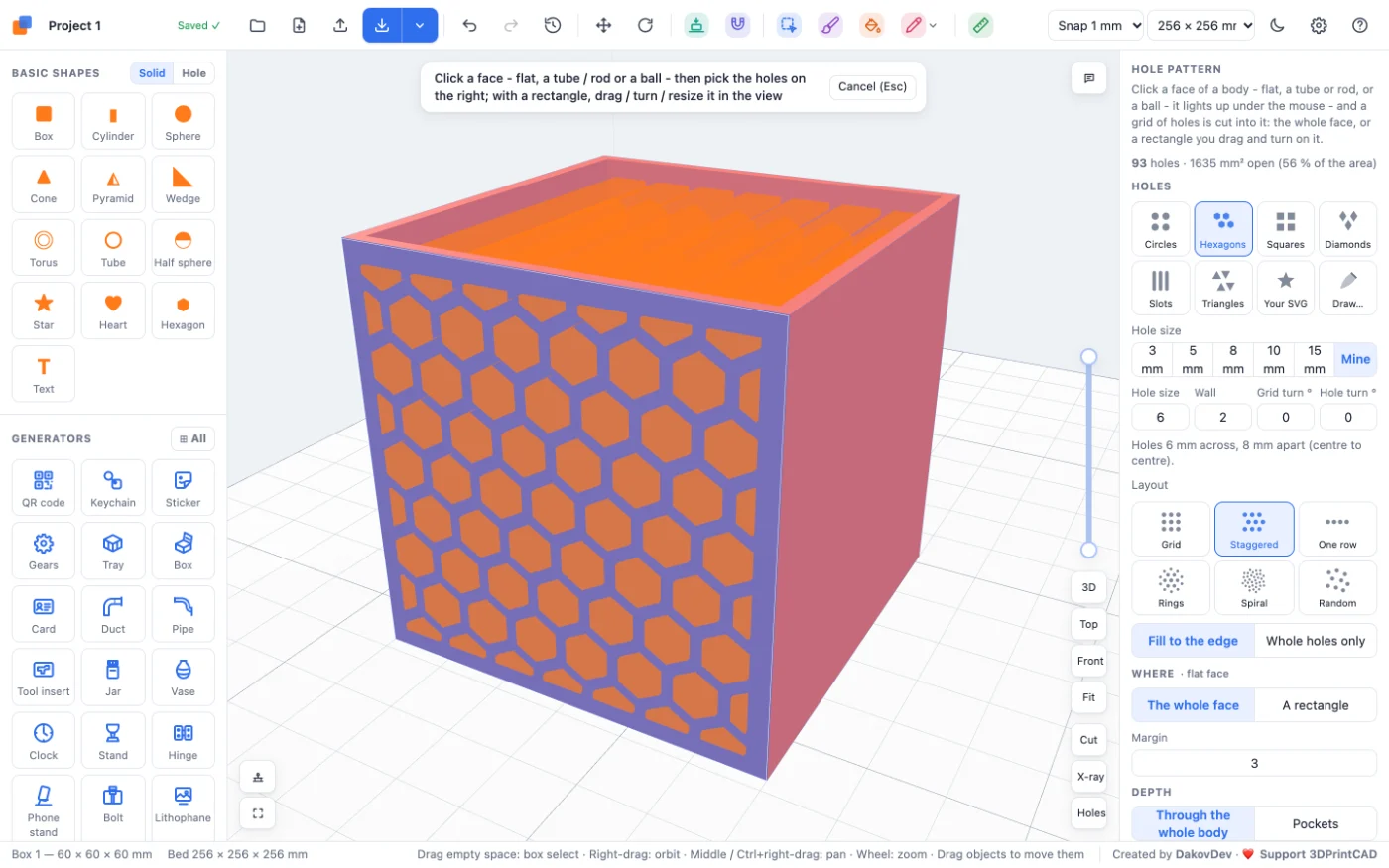1389x868 pixels.
Task: Click the bottom handle of vertical slider
Action: [1088, 550]
